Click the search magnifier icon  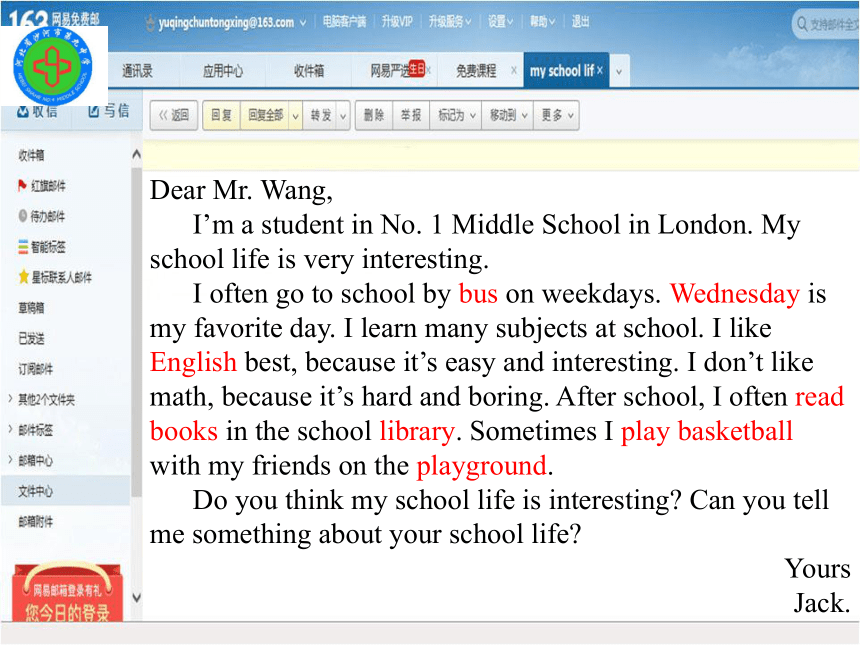click(x=802, y=24)
